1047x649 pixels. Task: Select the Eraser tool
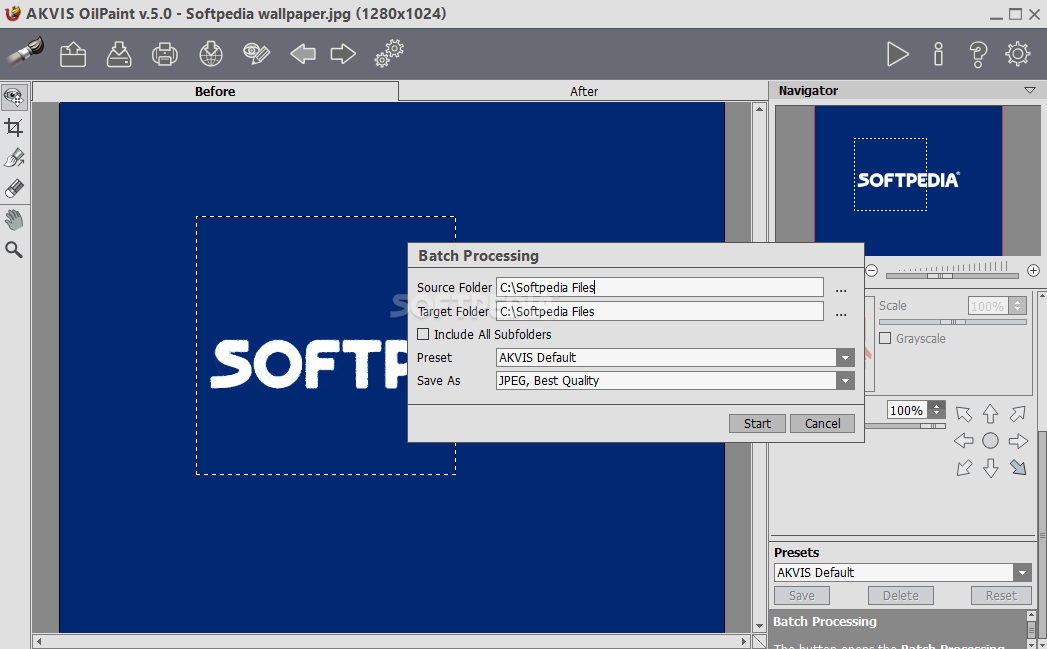14,189
